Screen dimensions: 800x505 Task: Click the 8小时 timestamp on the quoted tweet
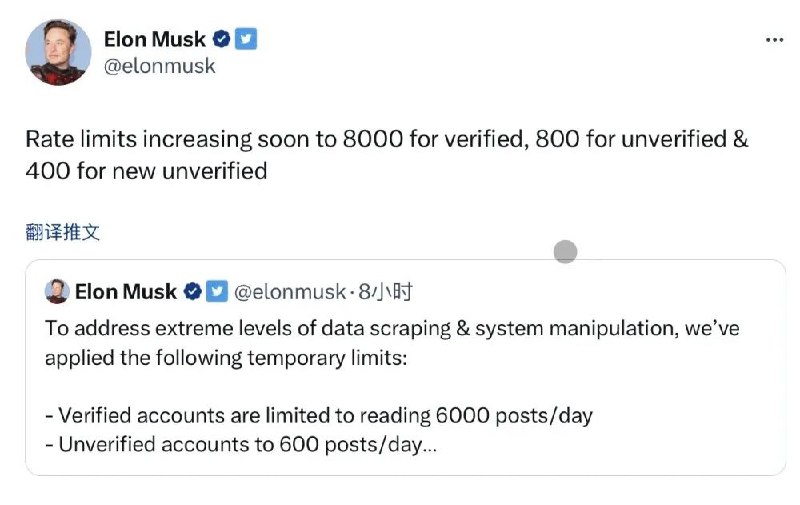tap(386, 292)
